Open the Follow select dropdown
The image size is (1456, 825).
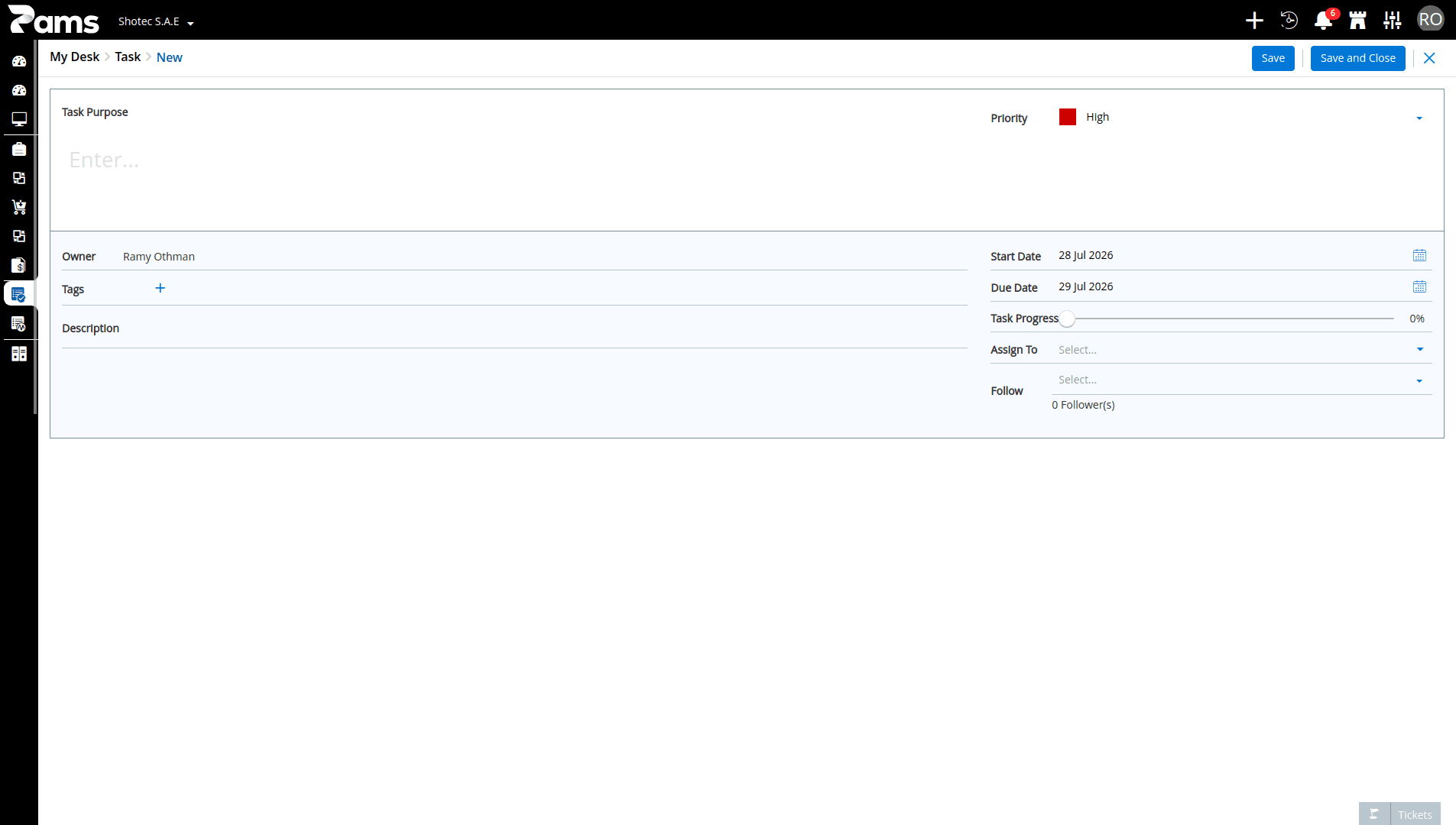pos(1241,380)
